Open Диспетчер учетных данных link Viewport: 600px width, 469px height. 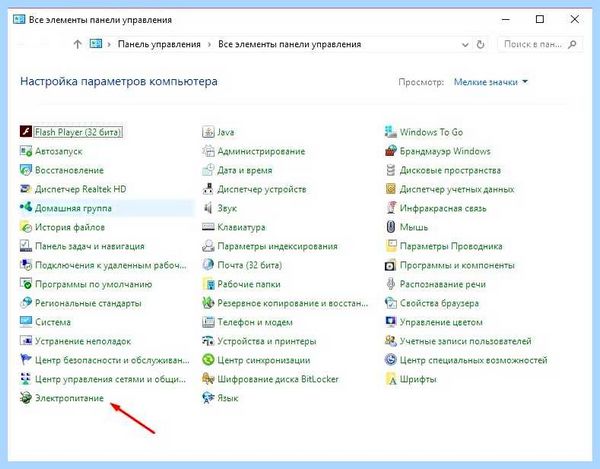point(457,189)
